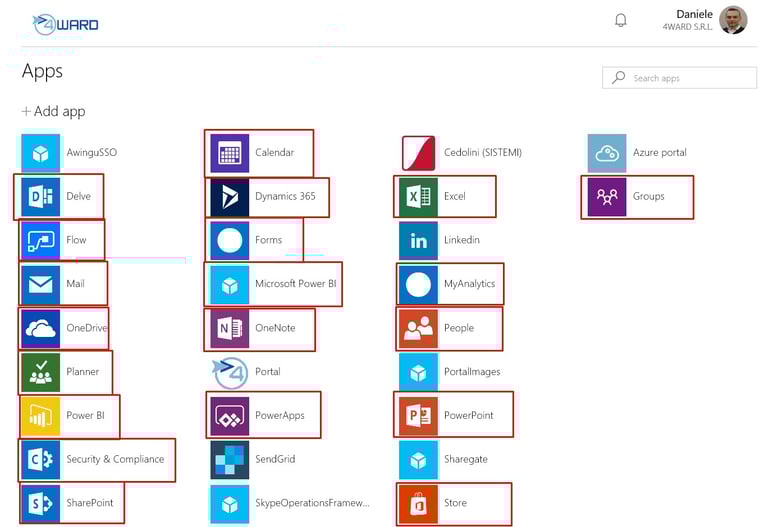Open the Calendar app icon
The width and height of the screenshot is (769, 527).
click(x=230, y=153)
